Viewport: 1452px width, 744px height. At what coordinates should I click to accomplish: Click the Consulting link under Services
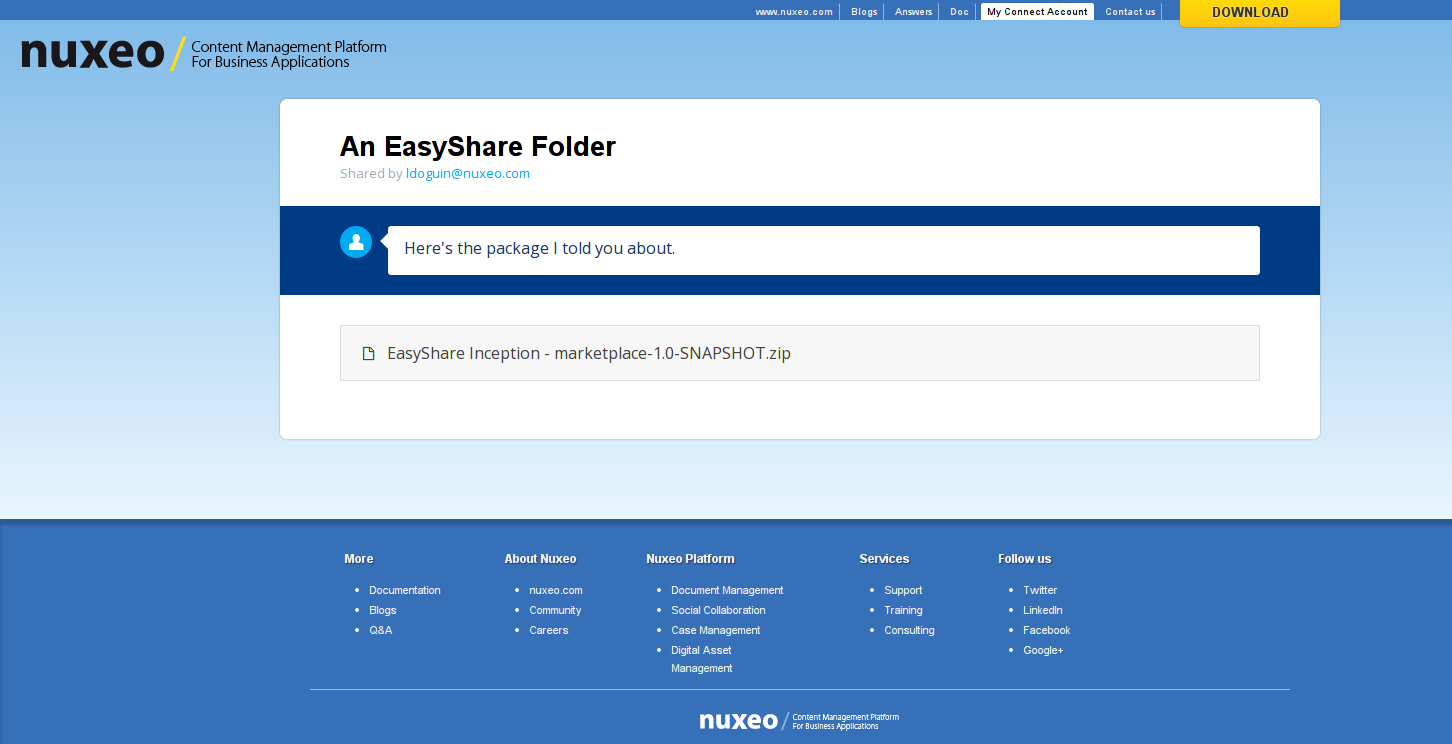coord(909,630)
